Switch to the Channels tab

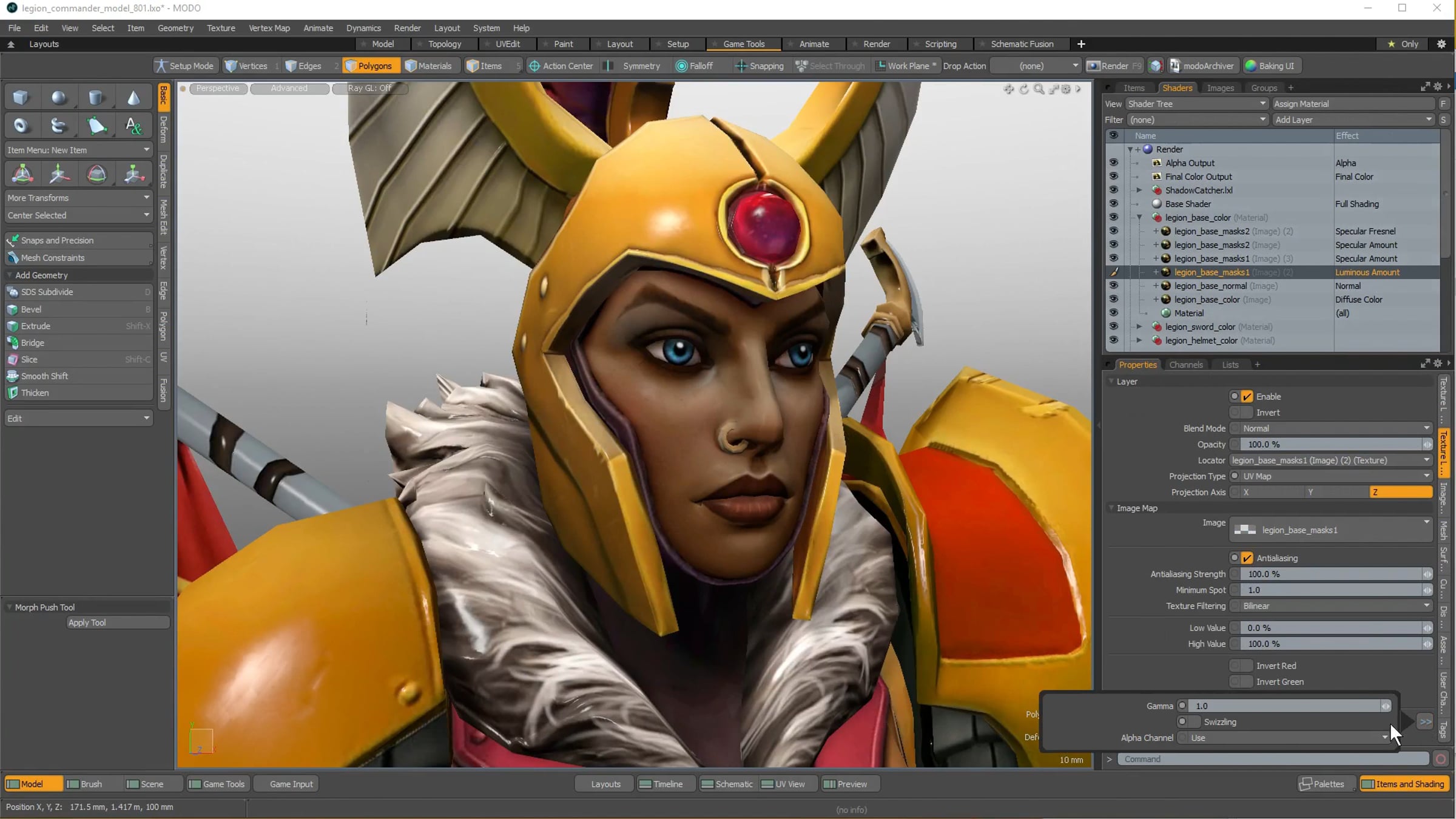(x=1185, y=365)
